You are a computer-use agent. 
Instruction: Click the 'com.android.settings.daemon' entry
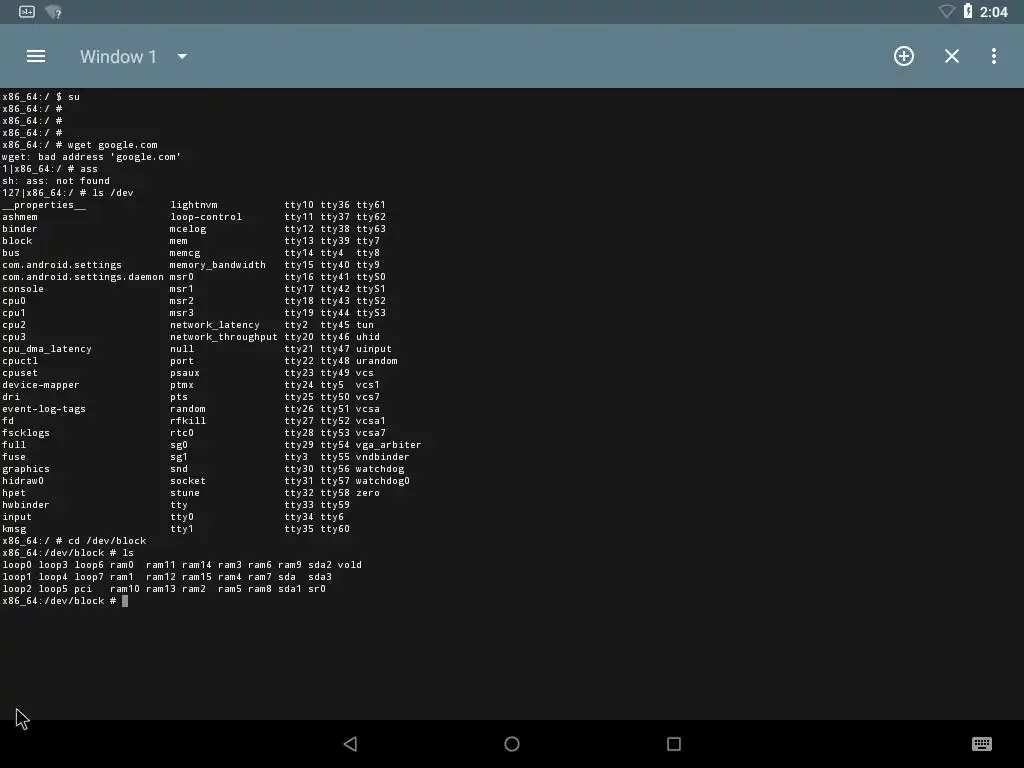82,277
